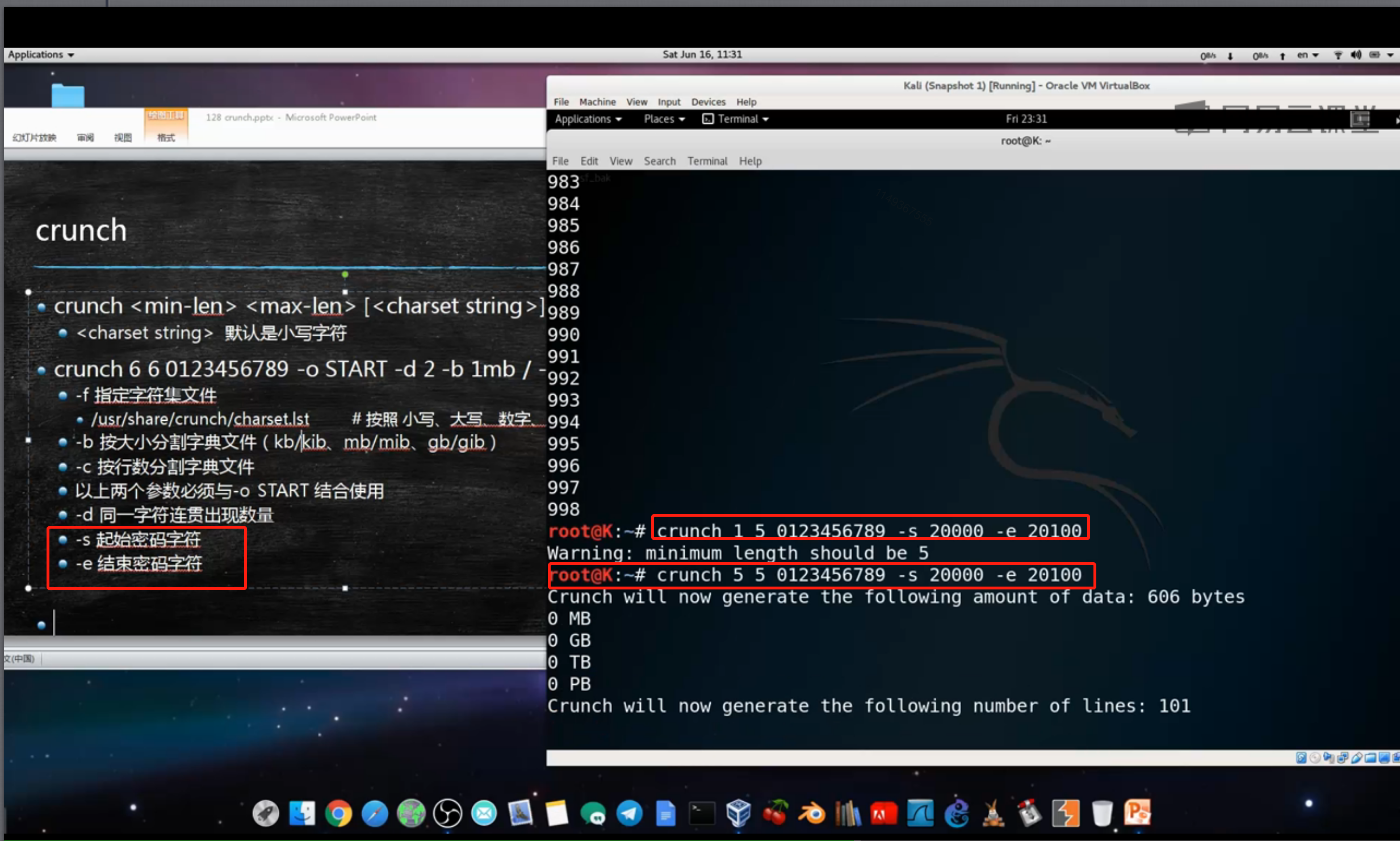Click the Terminal icon in dock

tap(702, 814)
